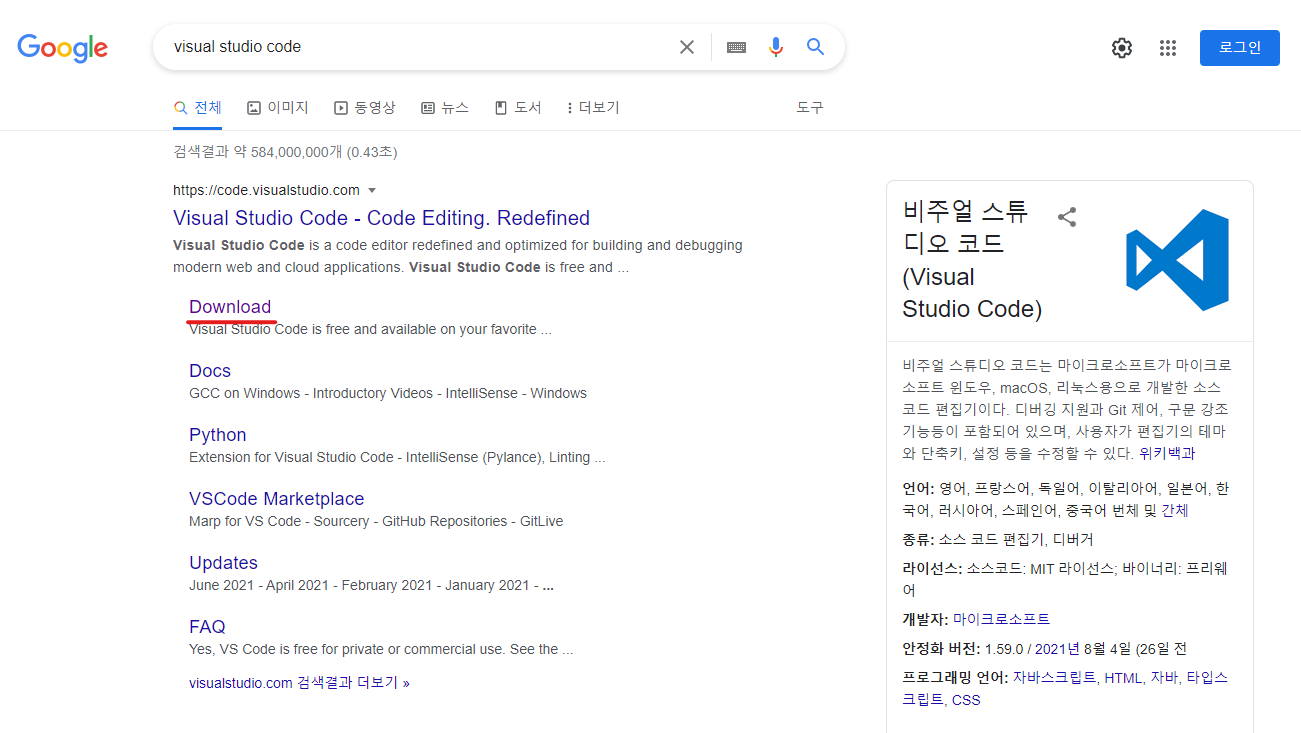Click the 마이크로소프트 developer link

(x=1001, y=619)
